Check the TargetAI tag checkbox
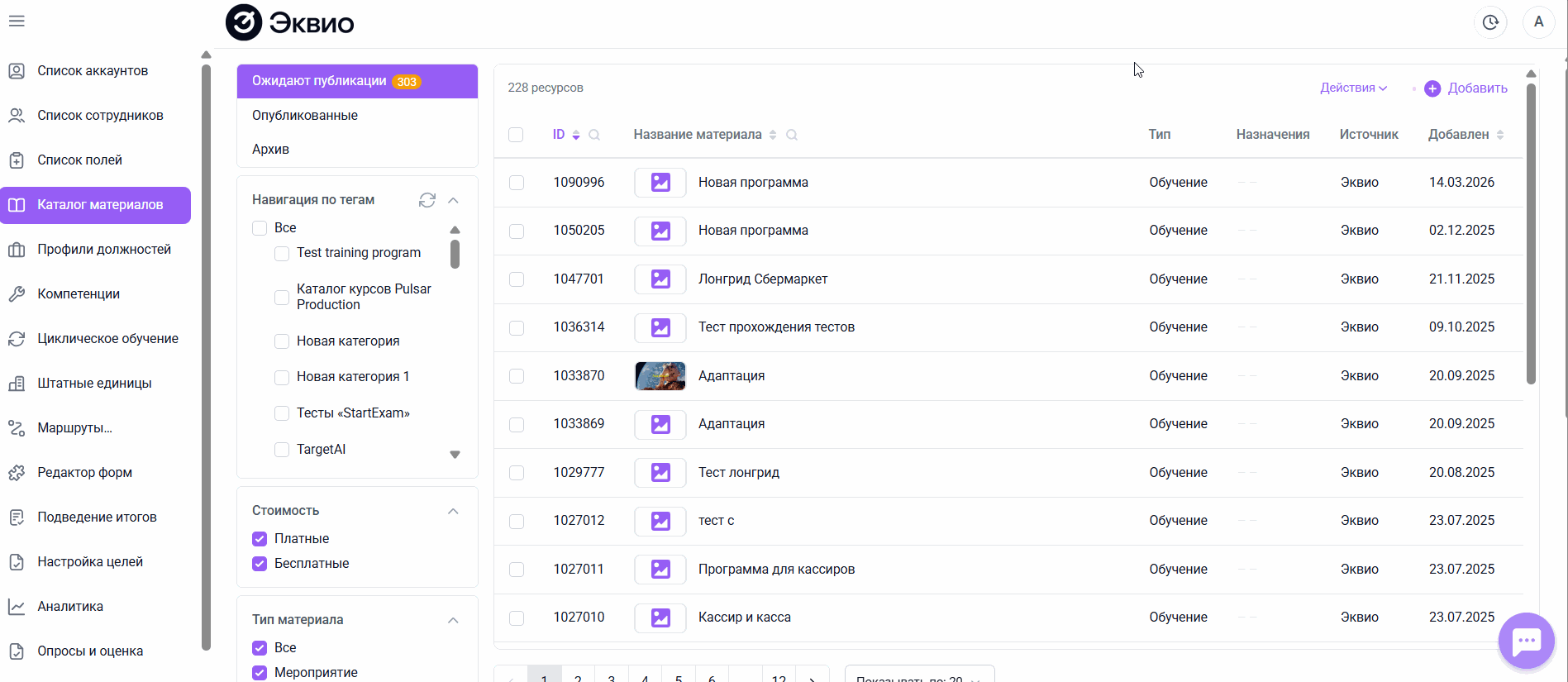This screenshot has height=682, width=1568. (x=282, y=450)
